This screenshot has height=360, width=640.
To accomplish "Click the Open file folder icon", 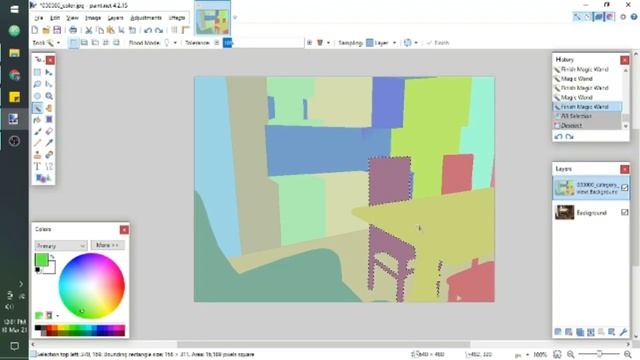I will [46, 30].
